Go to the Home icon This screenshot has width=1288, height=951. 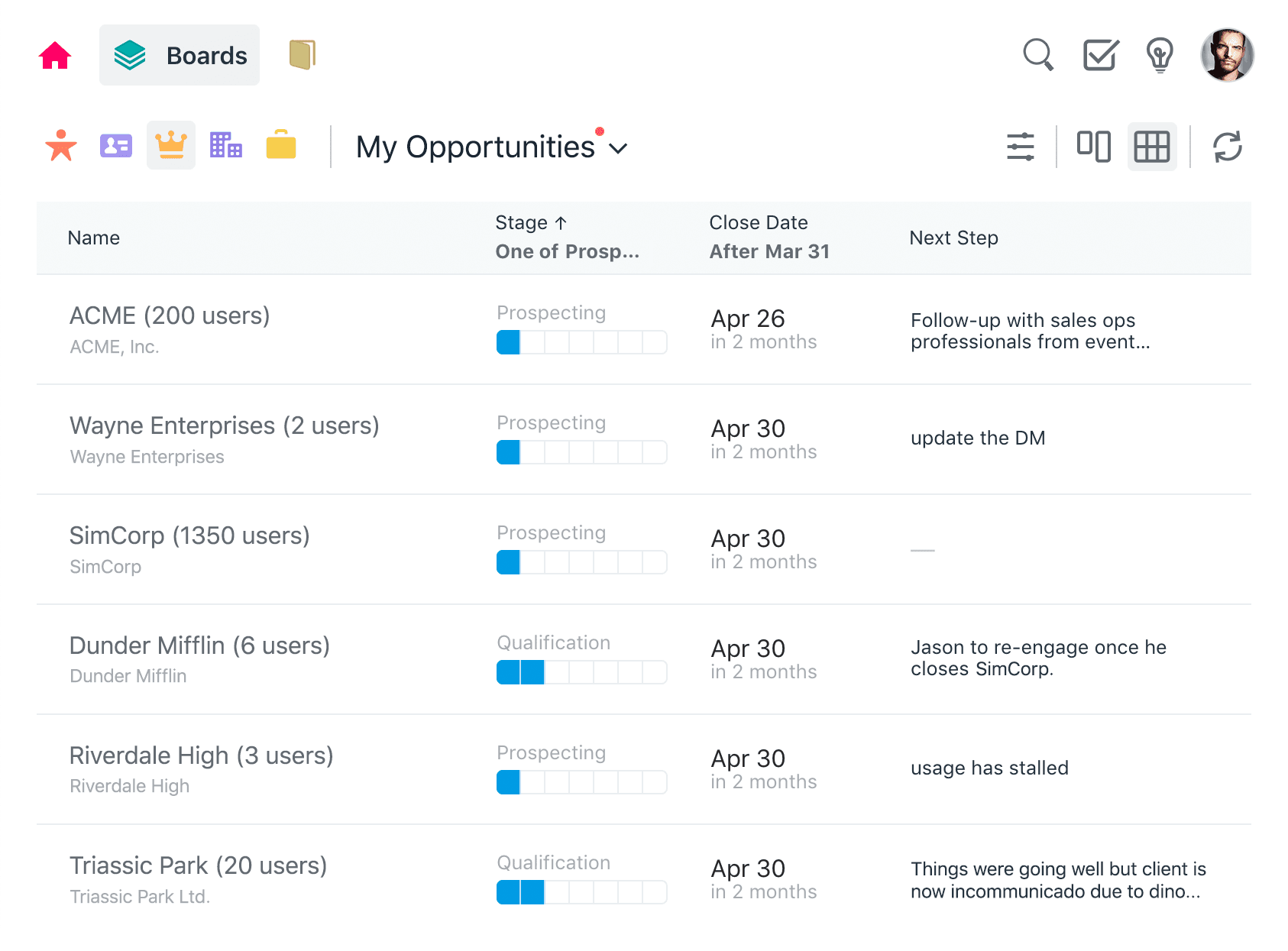tap(55, 55)
